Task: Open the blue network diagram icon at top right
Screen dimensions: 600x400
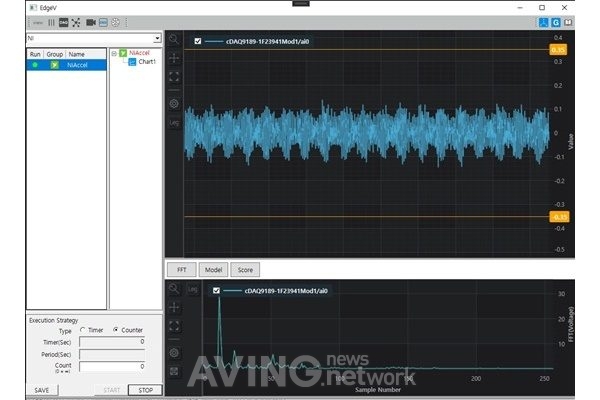Action: coord(543,23)
